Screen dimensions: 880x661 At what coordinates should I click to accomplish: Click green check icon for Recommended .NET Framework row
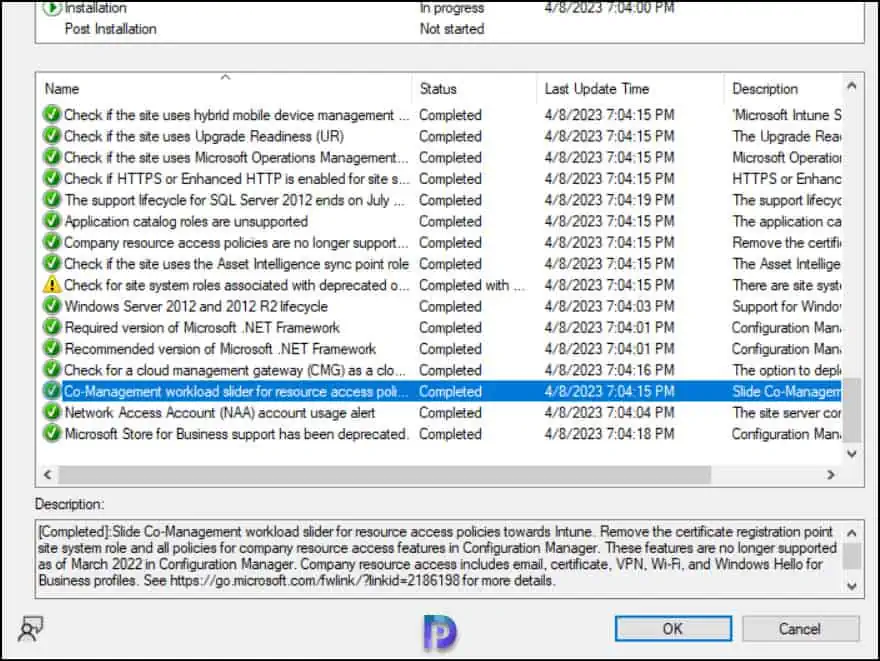click(x=52, y=349)
